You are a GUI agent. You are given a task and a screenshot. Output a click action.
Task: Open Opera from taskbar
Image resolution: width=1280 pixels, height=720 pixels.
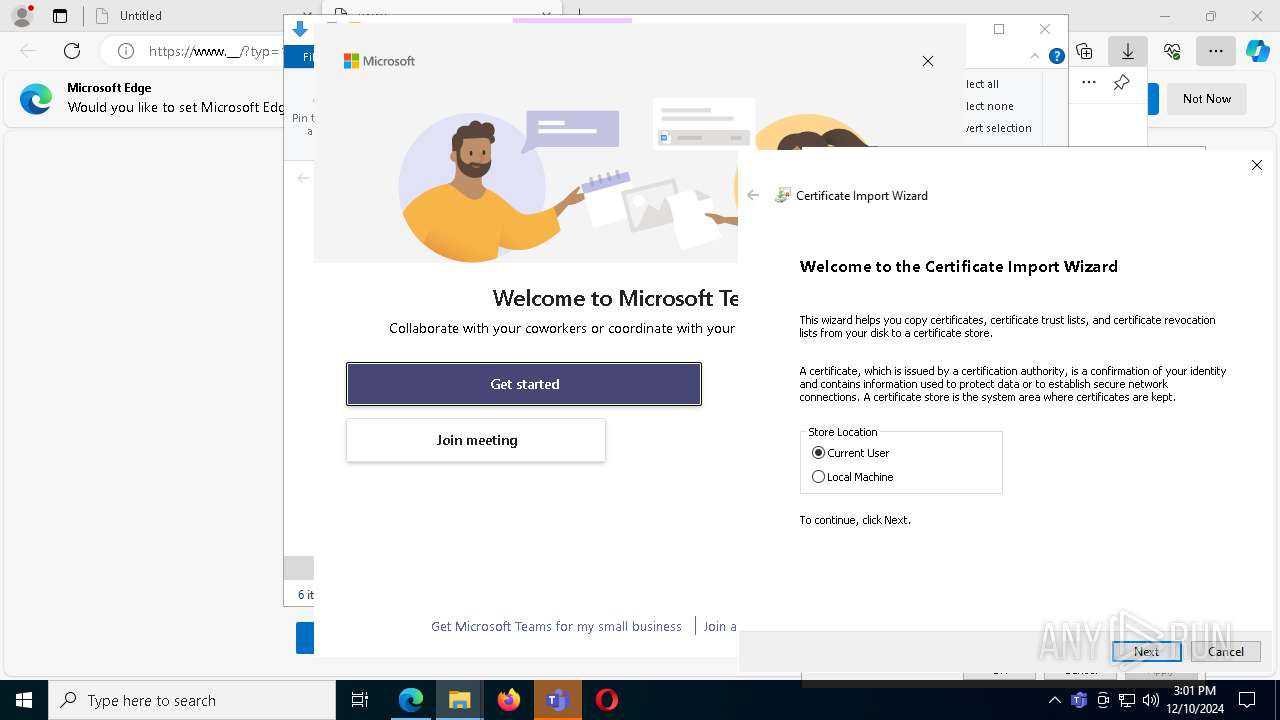coord(606,700)
